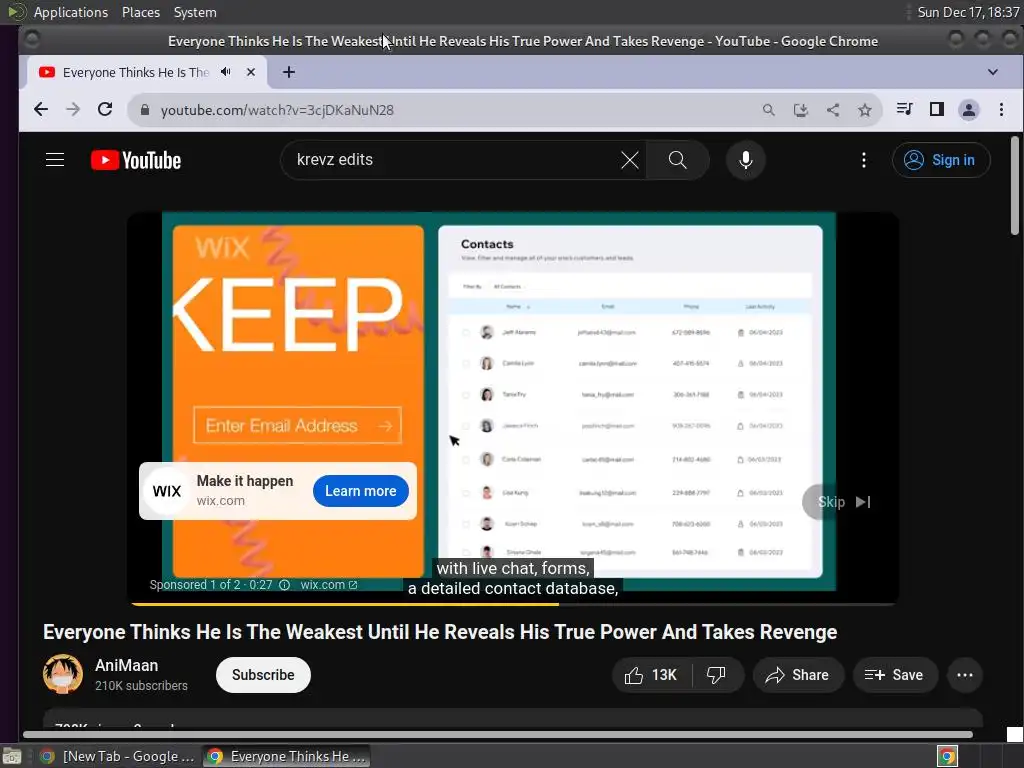Click the show desktop icon in taskbar

(11, 756)
